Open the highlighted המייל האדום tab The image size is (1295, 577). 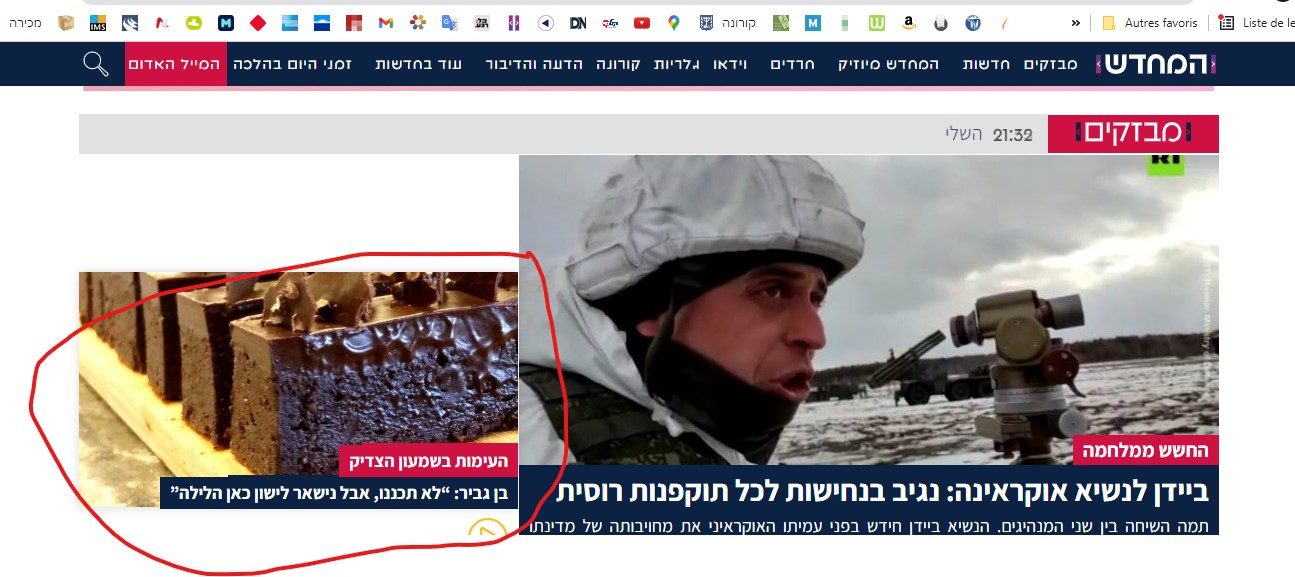click(176, 63)
